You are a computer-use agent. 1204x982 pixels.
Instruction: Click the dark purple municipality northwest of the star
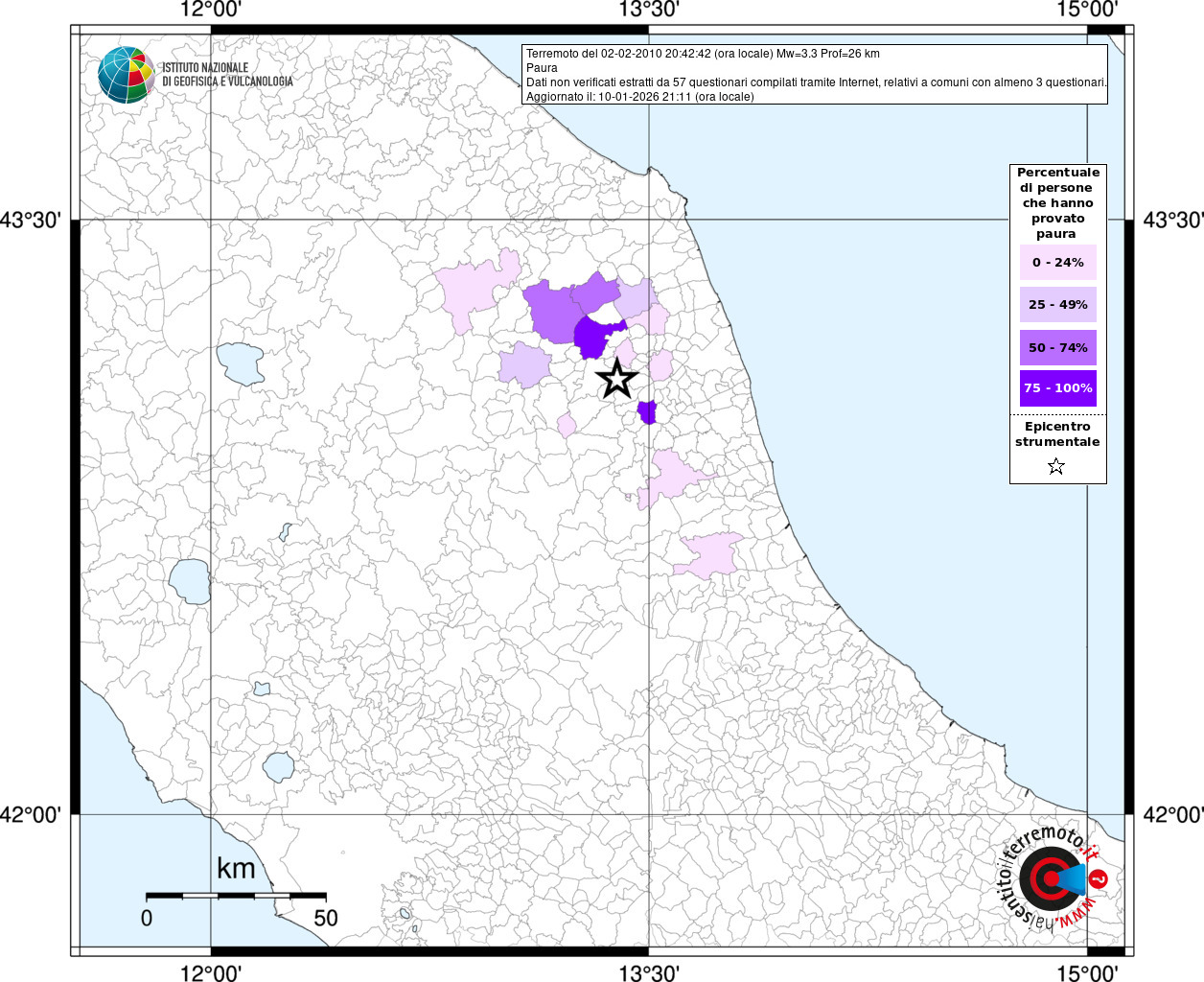pos(596,338)
